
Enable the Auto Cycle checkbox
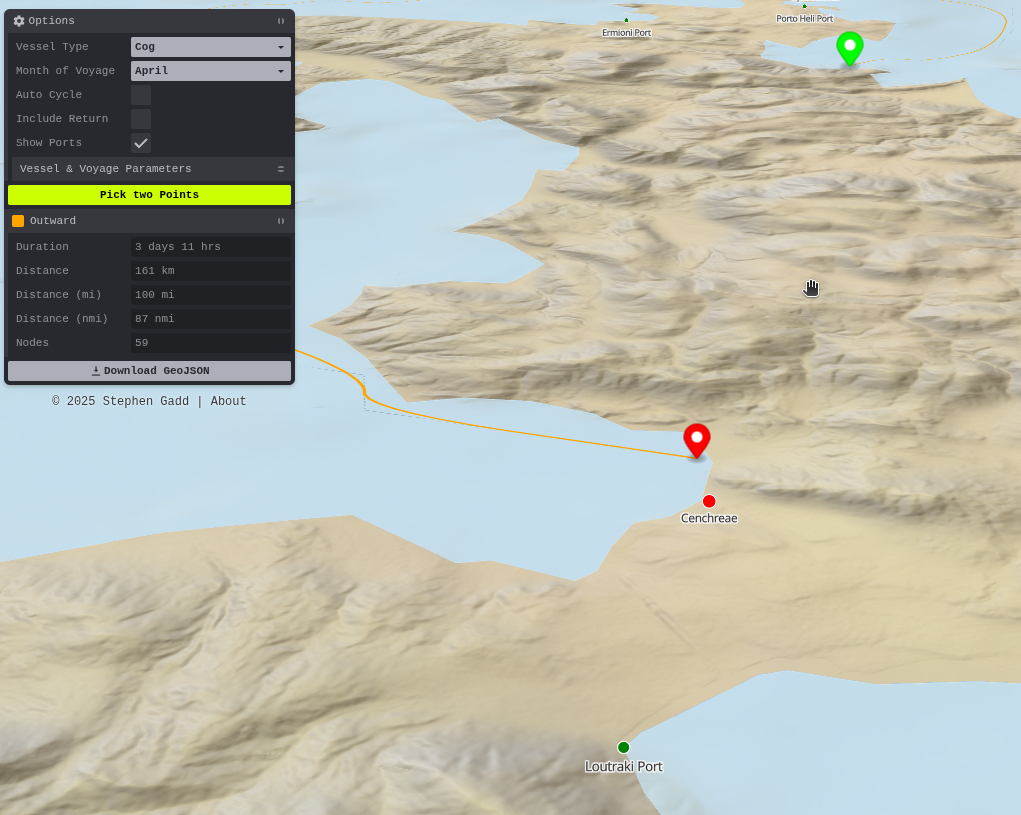(141, 95)
